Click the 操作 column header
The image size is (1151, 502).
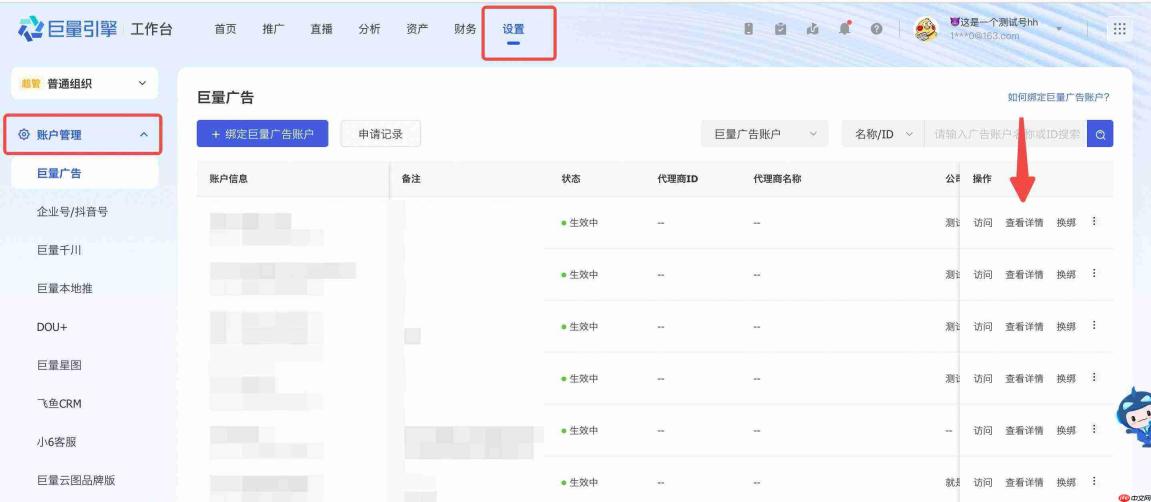pos(982,178)
